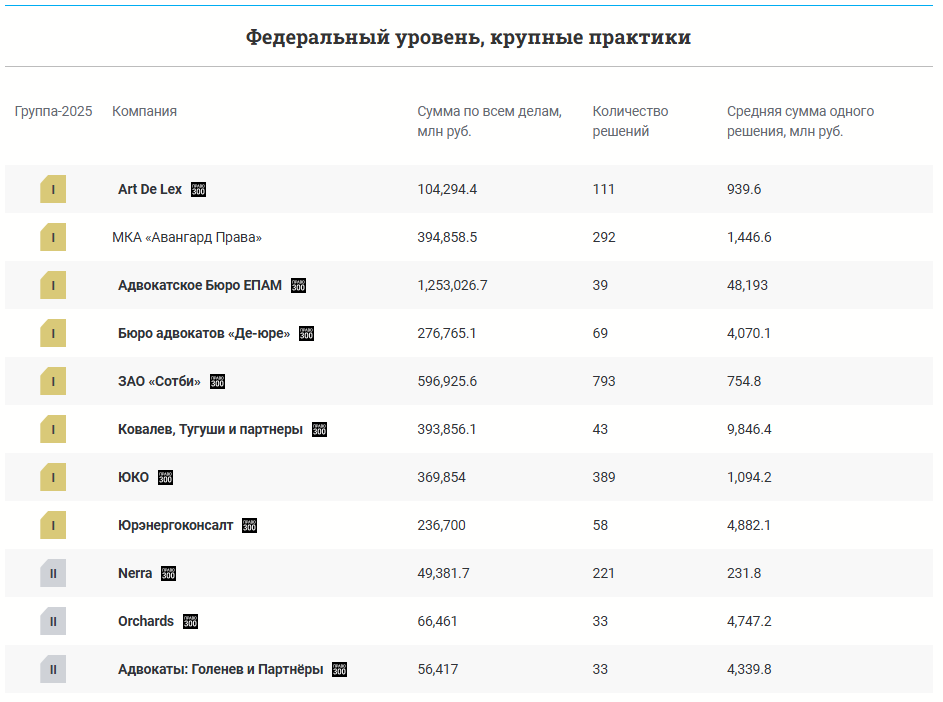Click the Федеральный уровень, крупные практики heading
Image resolution: width=943 pixels, height=702 pixels.
click(x=468, y=37)
